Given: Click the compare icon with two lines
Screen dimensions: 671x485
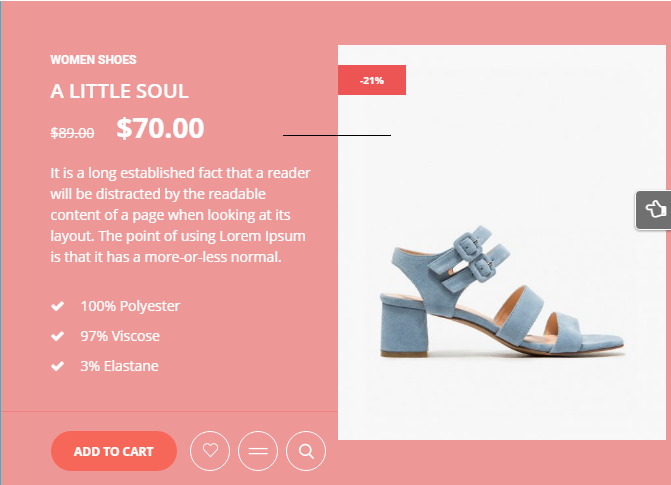Looking at the screenshot, I should (x=258, y=451).
